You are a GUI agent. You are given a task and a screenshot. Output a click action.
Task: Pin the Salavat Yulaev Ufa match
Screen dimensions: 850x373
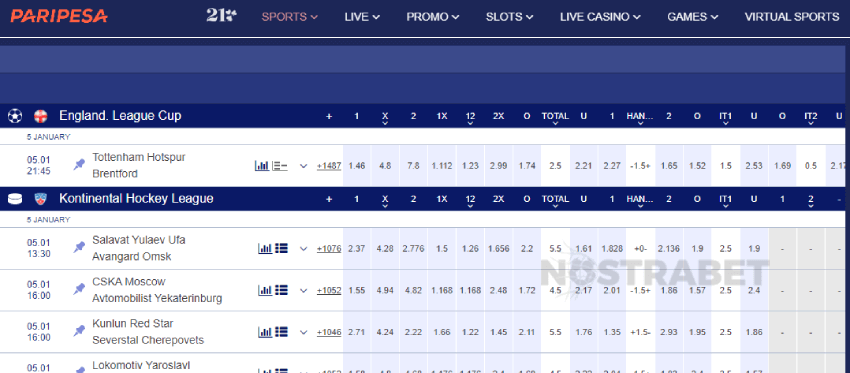pyautogui.click(x=79, y=248)
